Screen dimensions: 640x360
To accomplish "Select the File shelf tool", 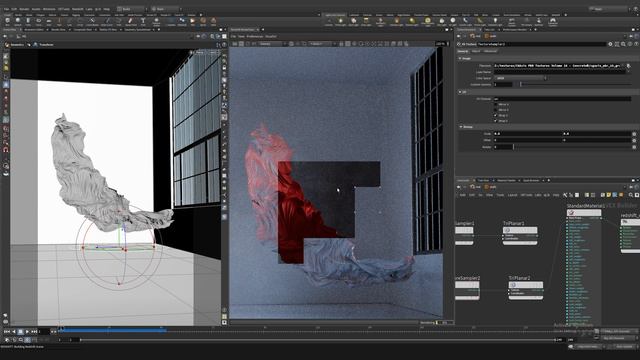I will coord(193,21).
